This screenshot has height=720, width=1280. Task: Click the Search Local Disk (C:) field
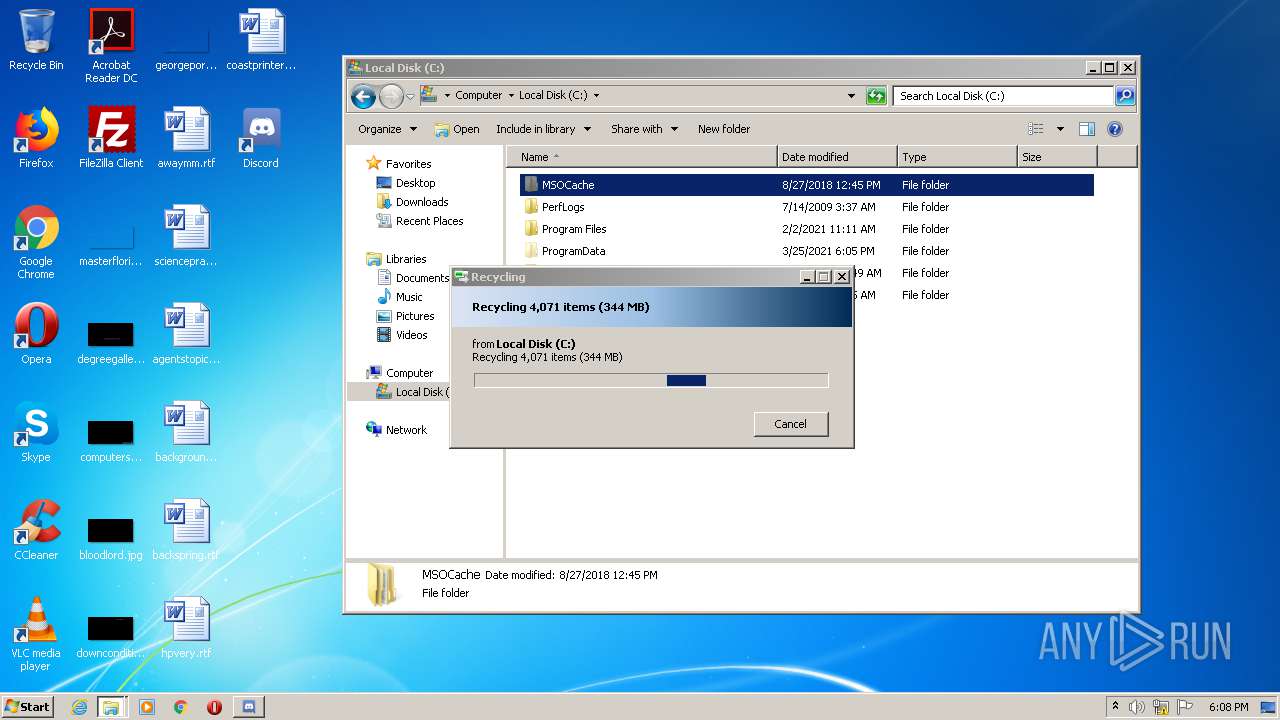(1003, 96)
